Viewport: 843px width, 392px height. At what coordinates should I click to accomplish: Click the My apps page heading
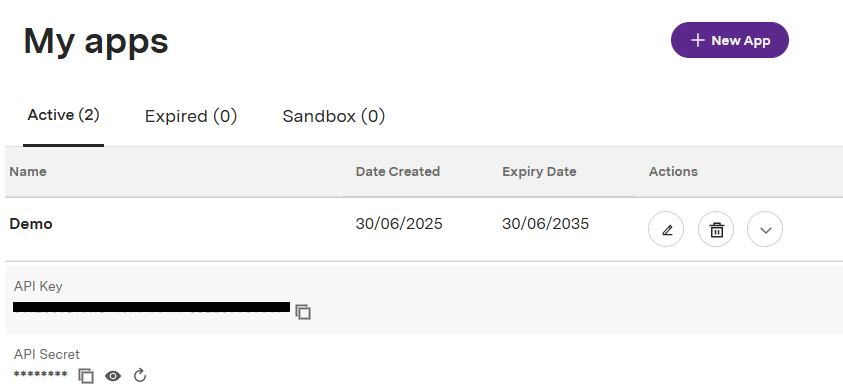[96, 42]
